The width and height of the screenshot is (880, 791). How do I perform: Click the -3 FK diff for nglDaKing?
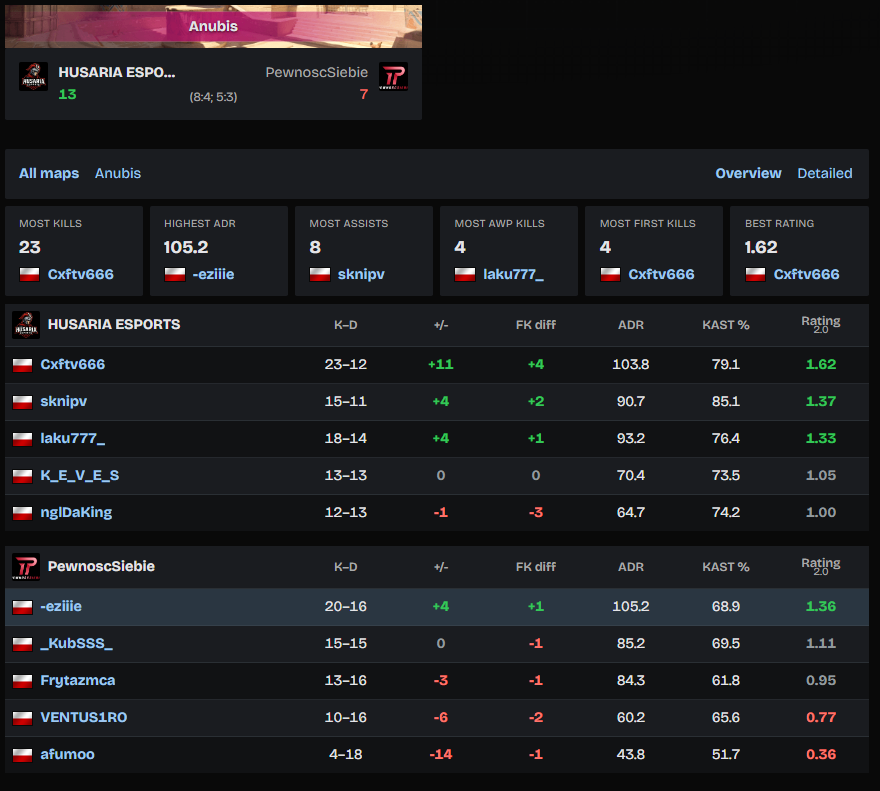pyautogui.click(x=535, y=513)
